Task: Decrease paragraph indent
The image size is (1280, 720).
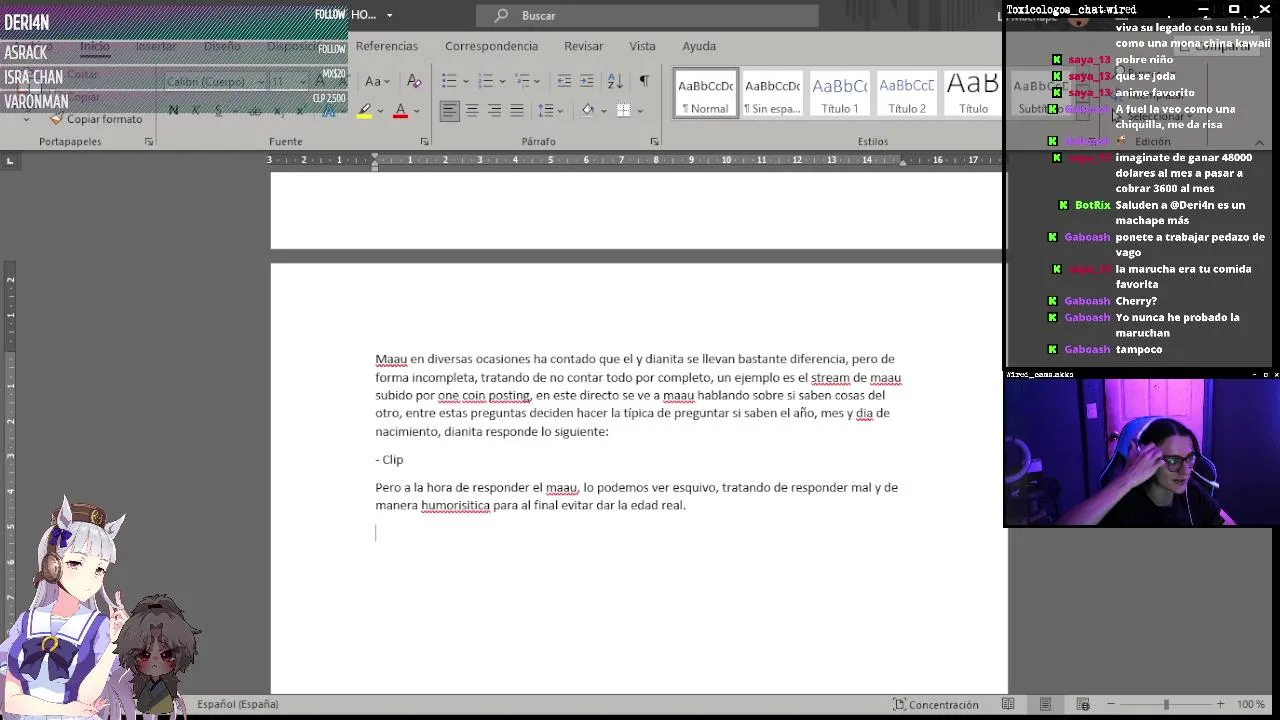Action: [564, 81]
